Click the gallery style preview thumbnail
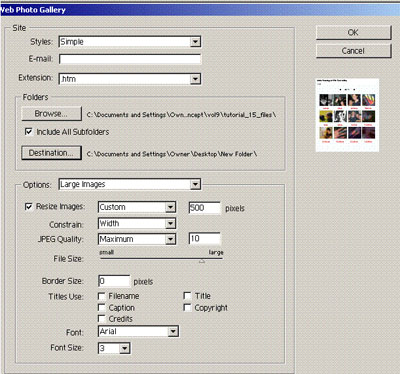The width and height of the screenshot is (400, 374). click(347, 115)
